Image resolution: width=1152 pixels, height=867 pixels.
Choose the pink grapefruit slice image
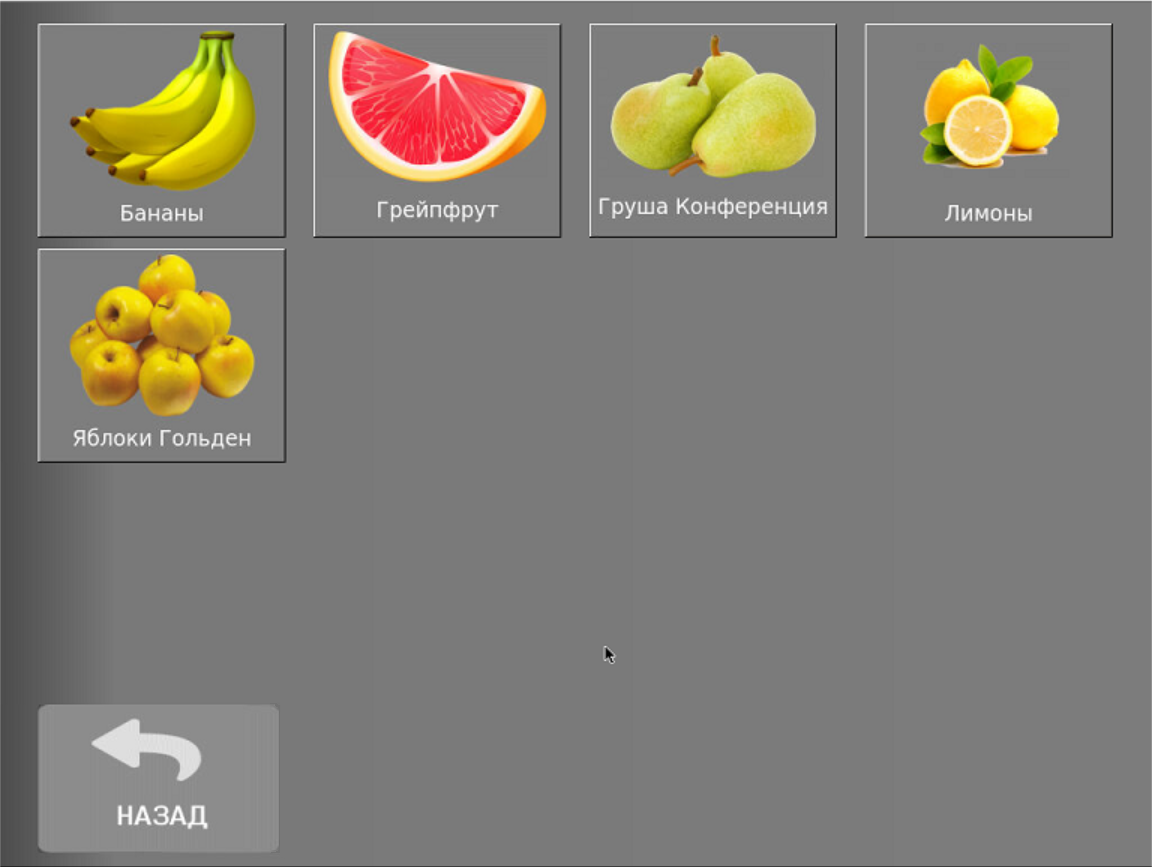pos(437,107)
